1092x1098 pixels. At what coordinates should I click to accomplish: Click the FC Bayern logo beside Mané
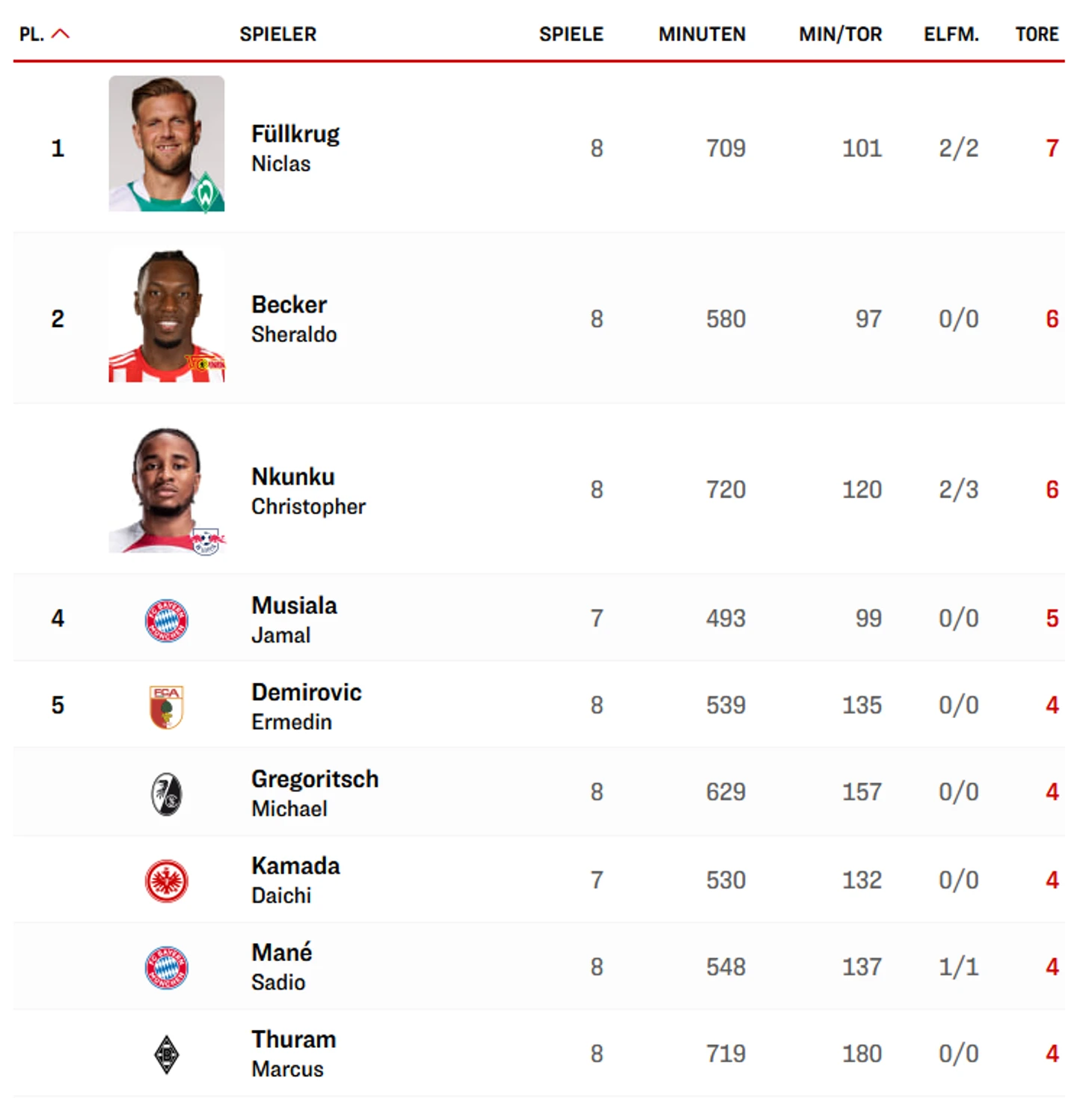pos(166,967)
